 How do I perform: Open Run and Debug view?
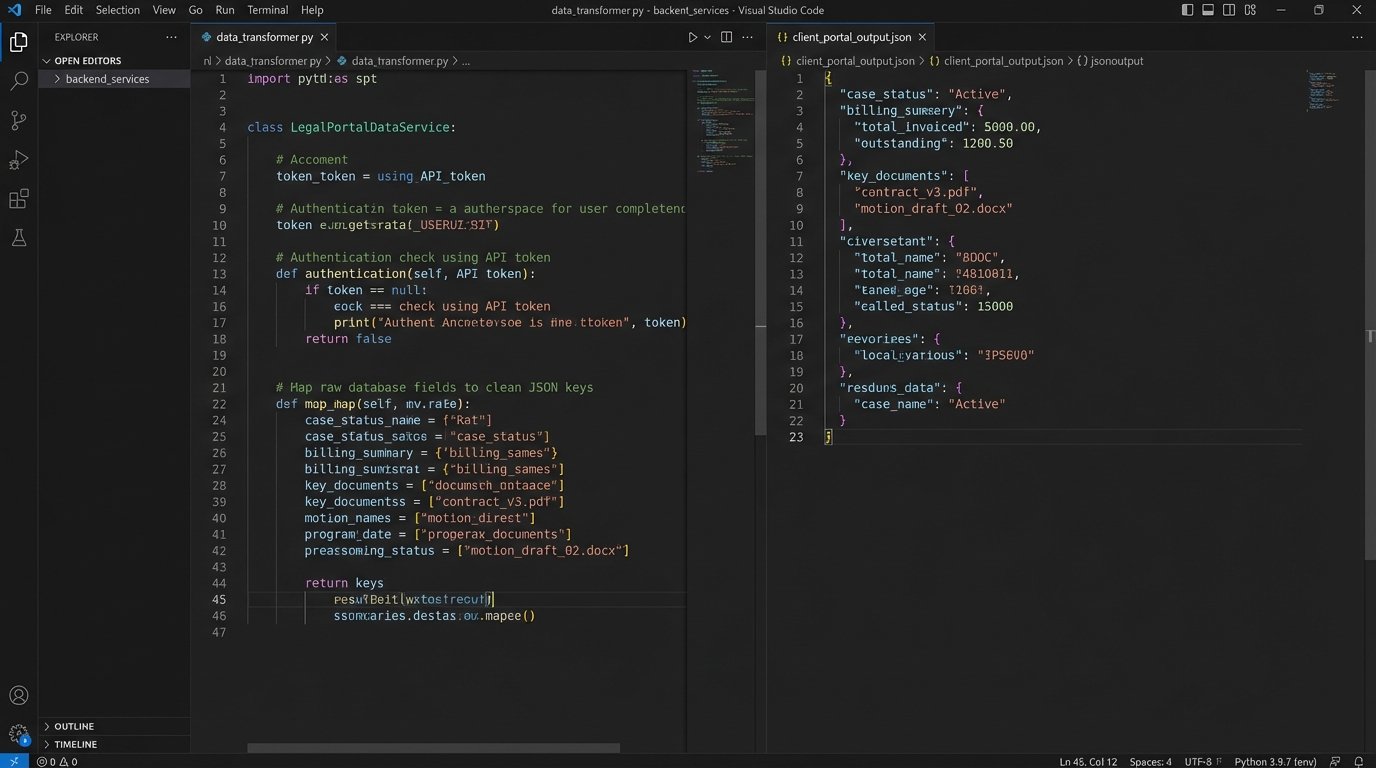click(x=18, y=160)
